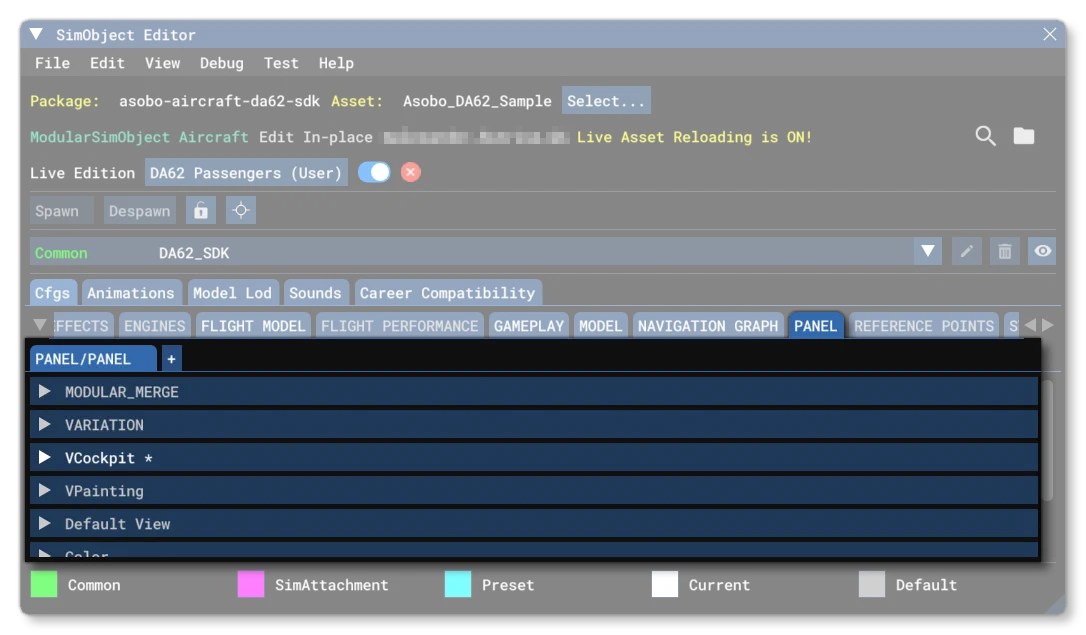Click the asobo-aircraft-da62-sdk package name
The width and height of the screenshot is (1086, 635).
point(219,101)
